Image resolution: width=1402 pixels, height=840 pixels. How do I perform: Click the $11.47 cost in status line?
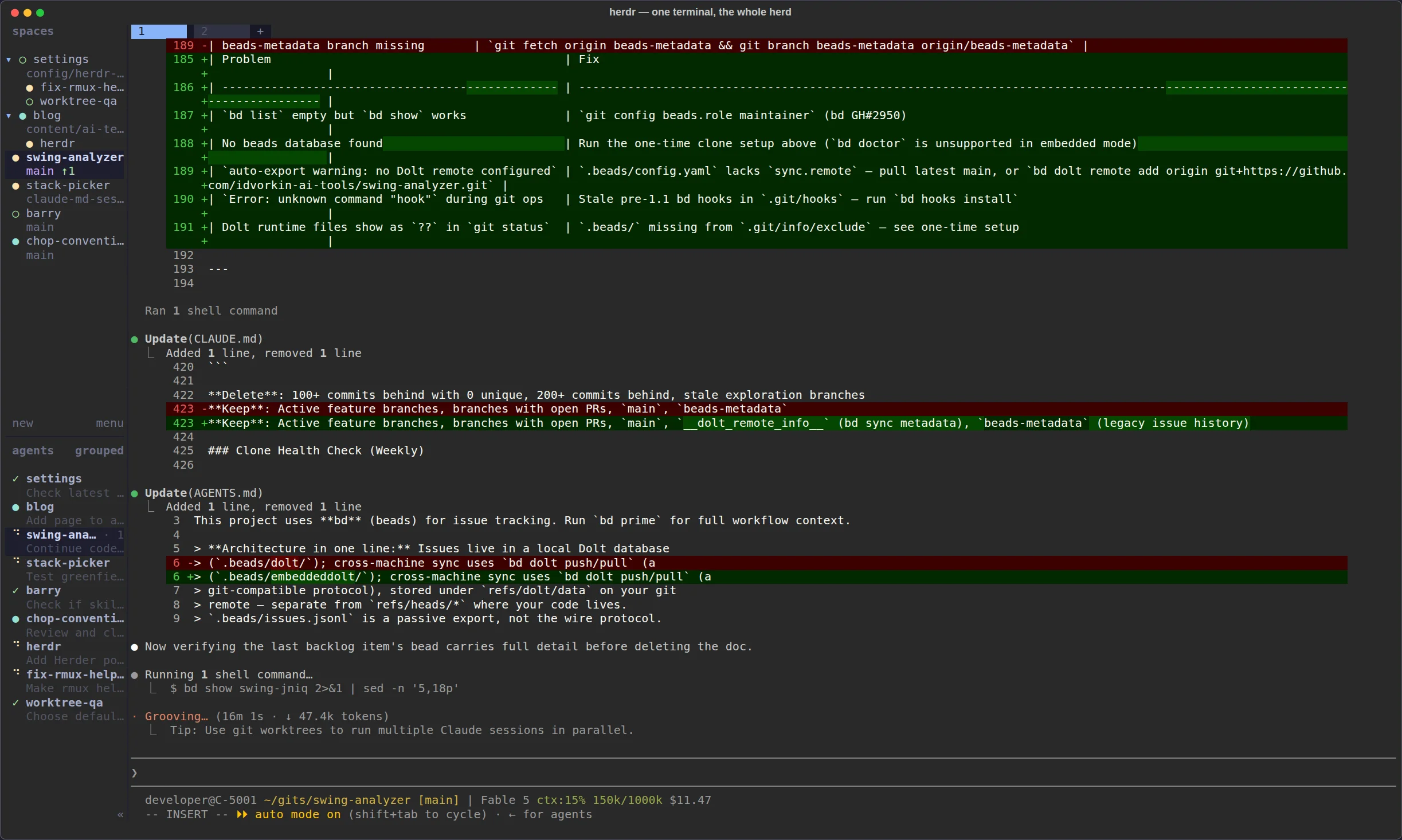coord(690,800)
